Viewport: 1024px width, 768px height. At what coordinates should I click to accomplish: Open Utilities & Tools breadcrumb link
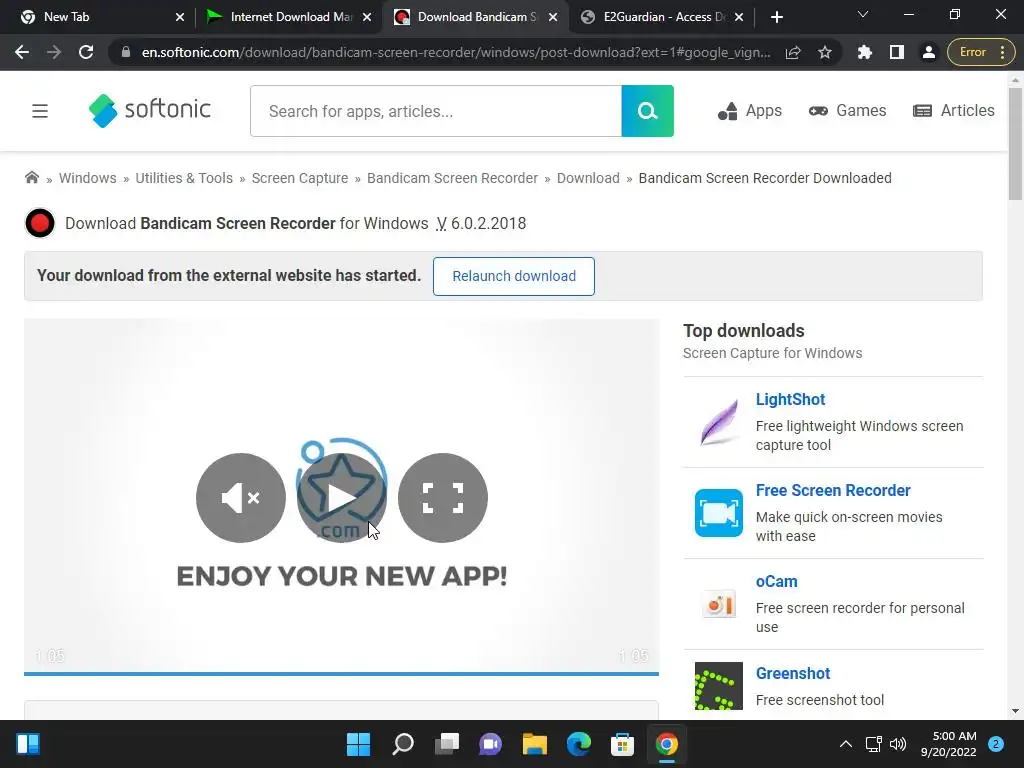(x=184, y=178)
